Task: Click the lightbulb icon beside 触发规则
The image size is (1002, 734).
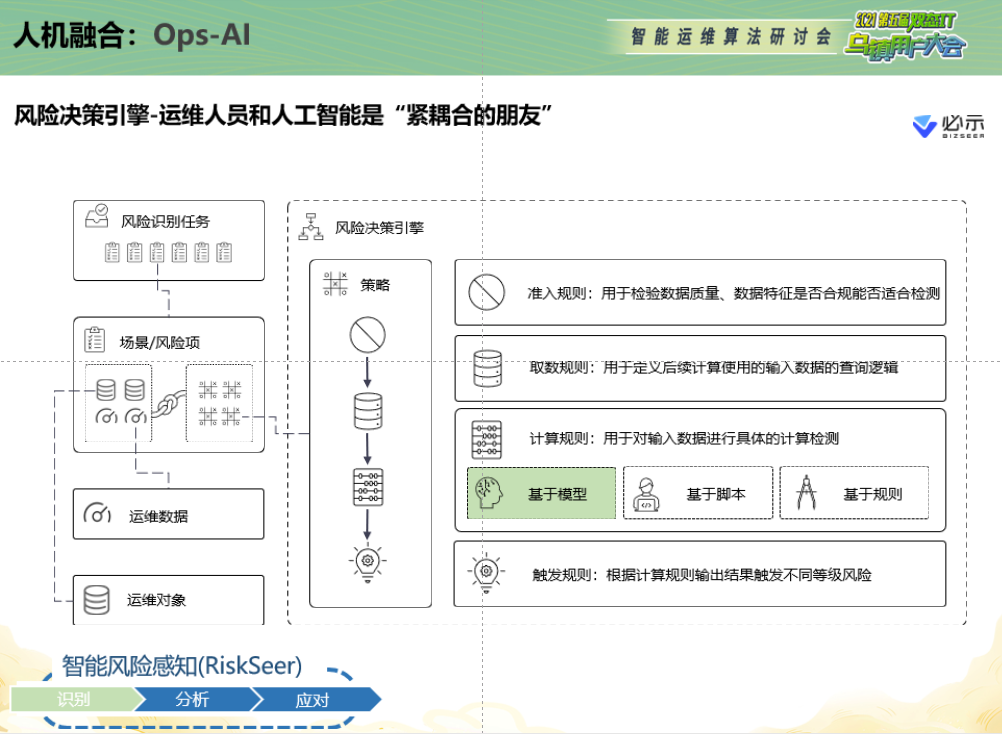Action: pyautogui.click(x=486, y=573)
